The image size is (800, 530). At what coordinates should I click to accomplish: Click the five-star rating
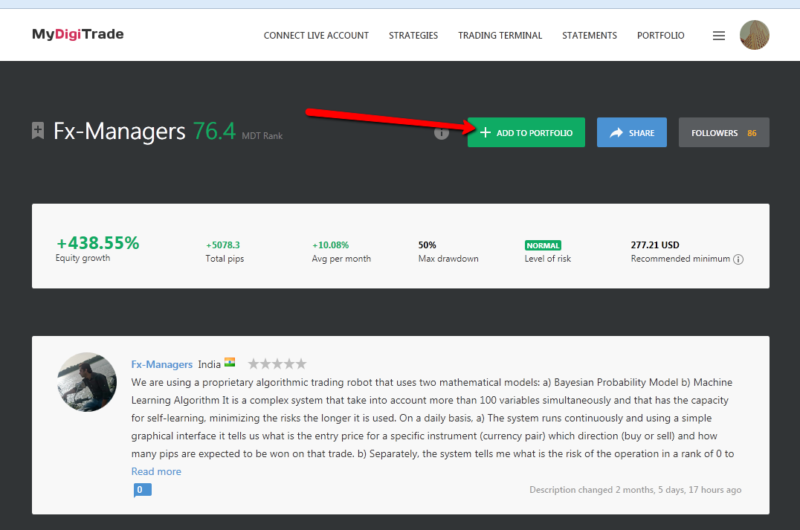click(277, 364)
